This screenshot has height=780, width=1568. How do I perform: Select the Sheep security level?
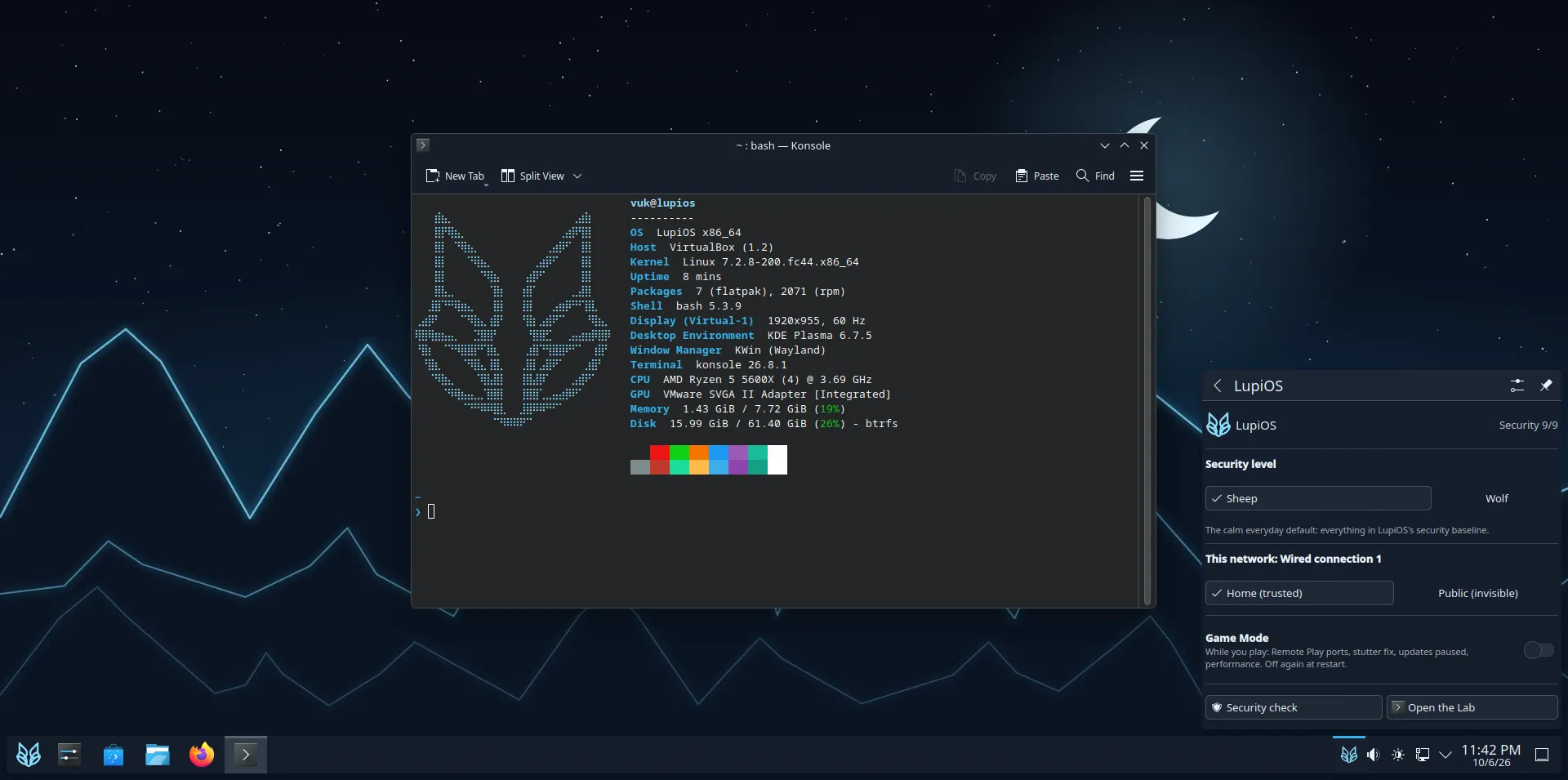tap(1318, 498)
